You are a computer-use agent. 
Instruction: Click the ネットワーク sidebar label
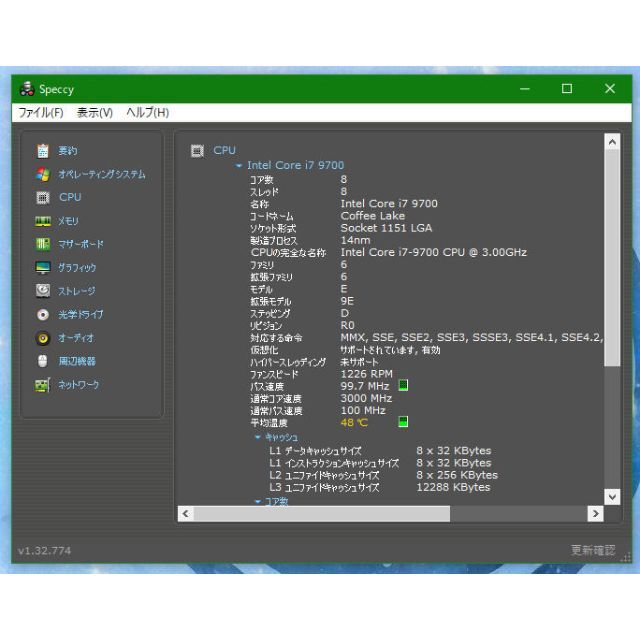(x=78, y=385)
